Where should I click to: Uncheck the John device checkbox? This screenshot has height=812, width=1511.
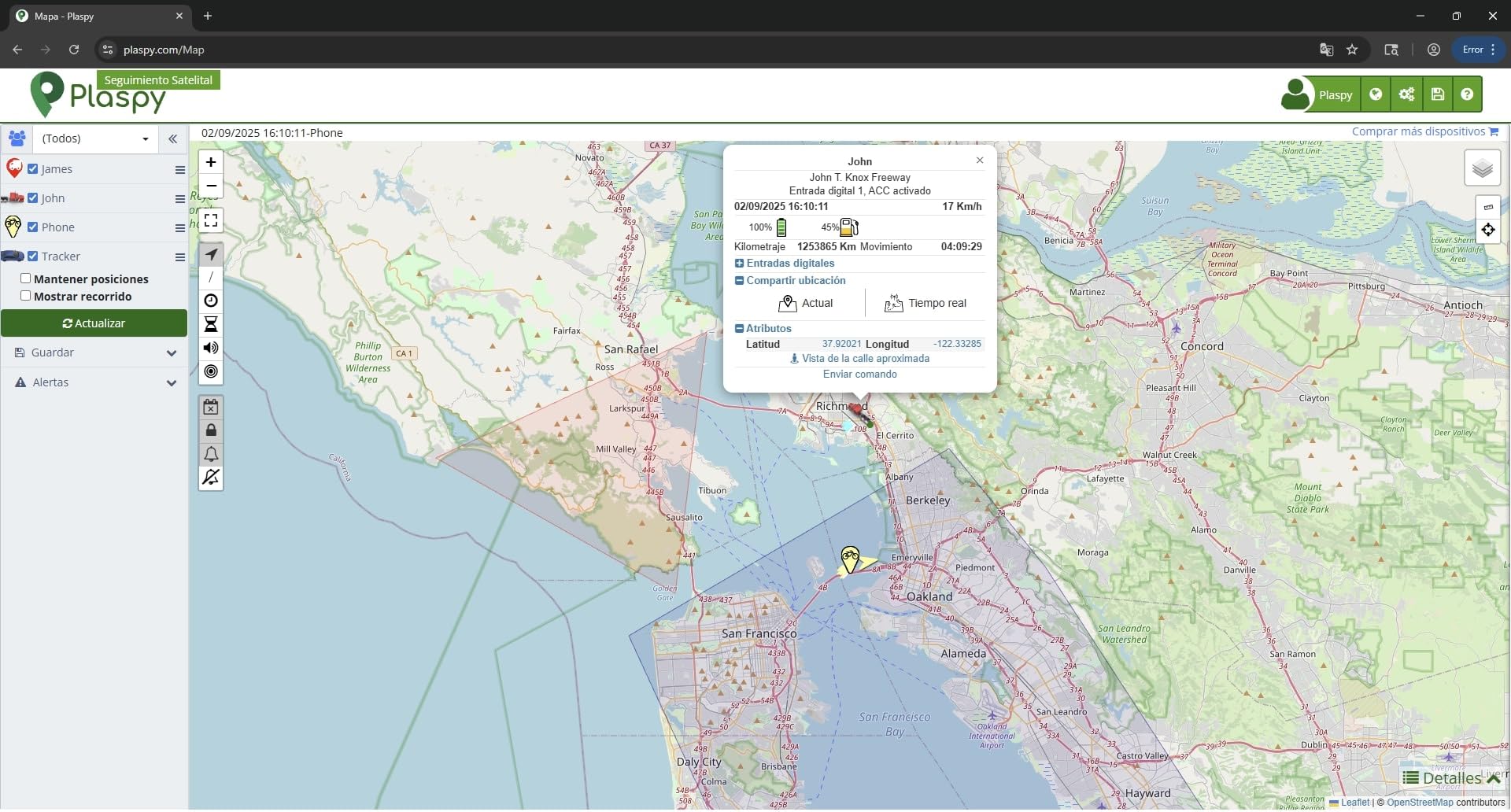click(x=33, y=197)
